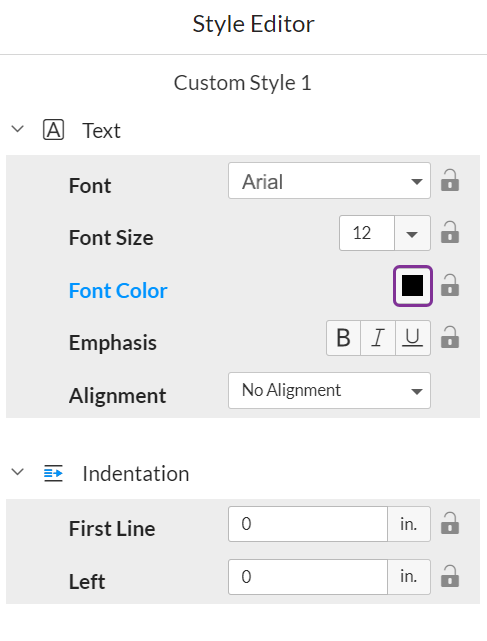The image size is (487, 641).
Task: Open the black Font Color swatch
Action: click(413, 286)
